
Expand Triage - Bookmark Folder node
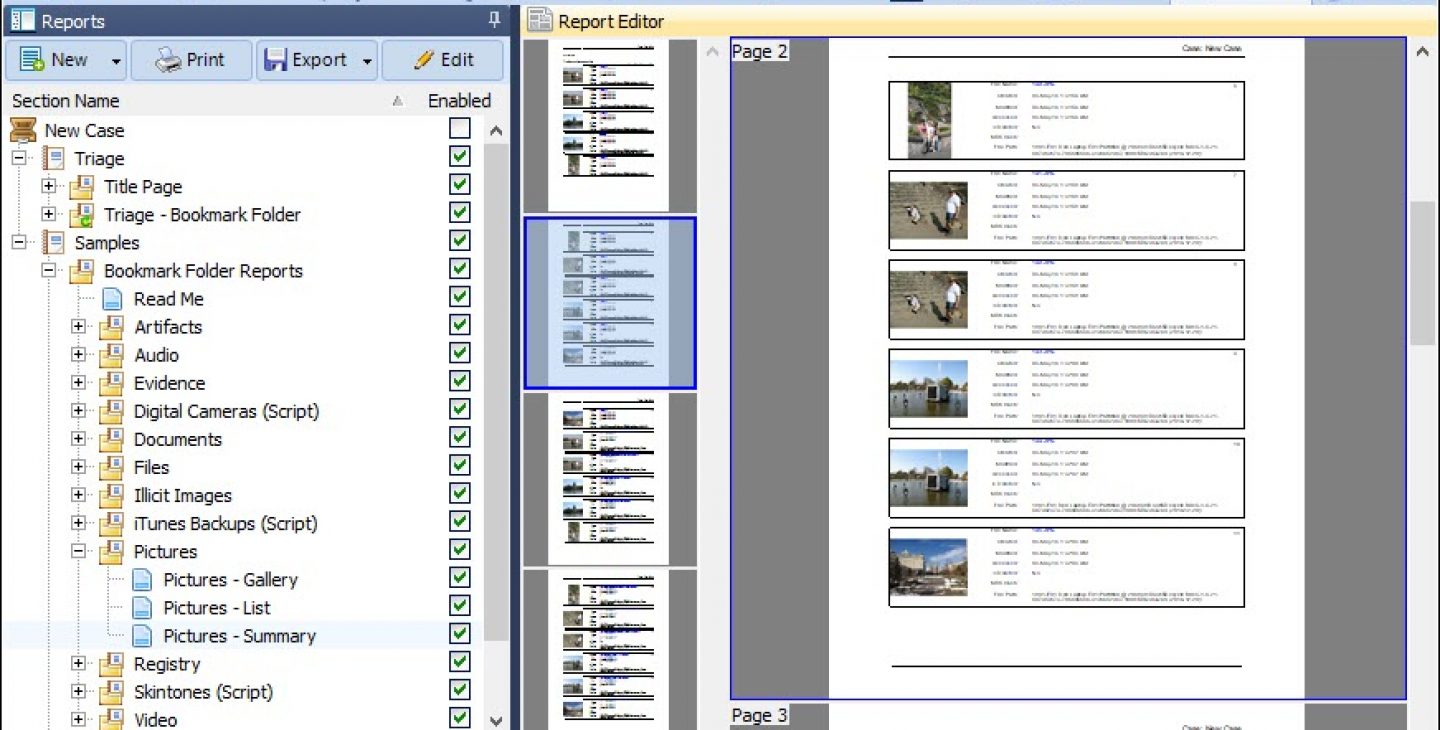(x=48, y=214)
